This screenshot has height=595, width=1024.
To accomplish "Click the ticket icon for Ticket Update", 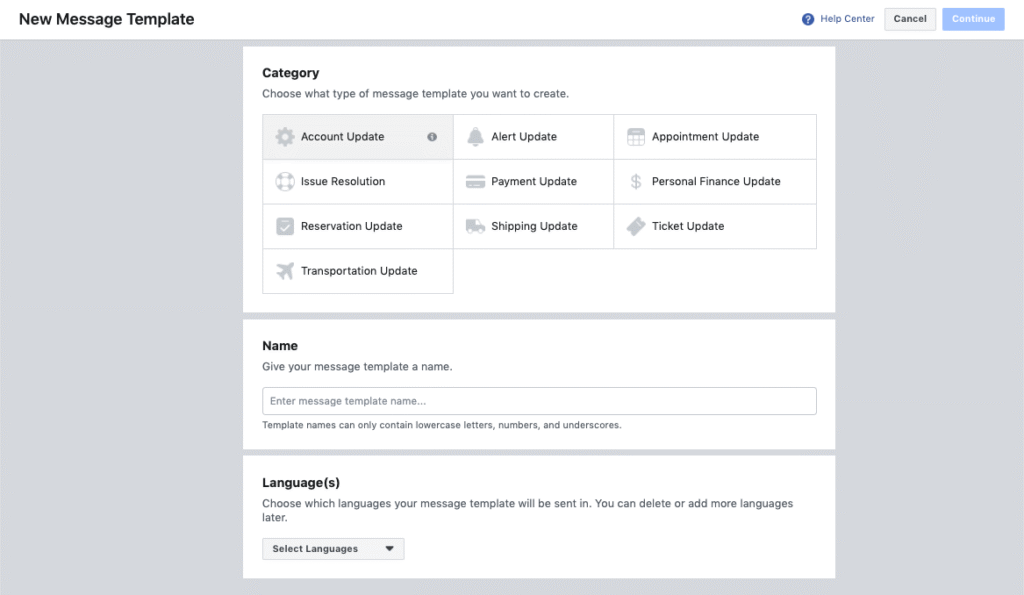I will click(635, 227).
